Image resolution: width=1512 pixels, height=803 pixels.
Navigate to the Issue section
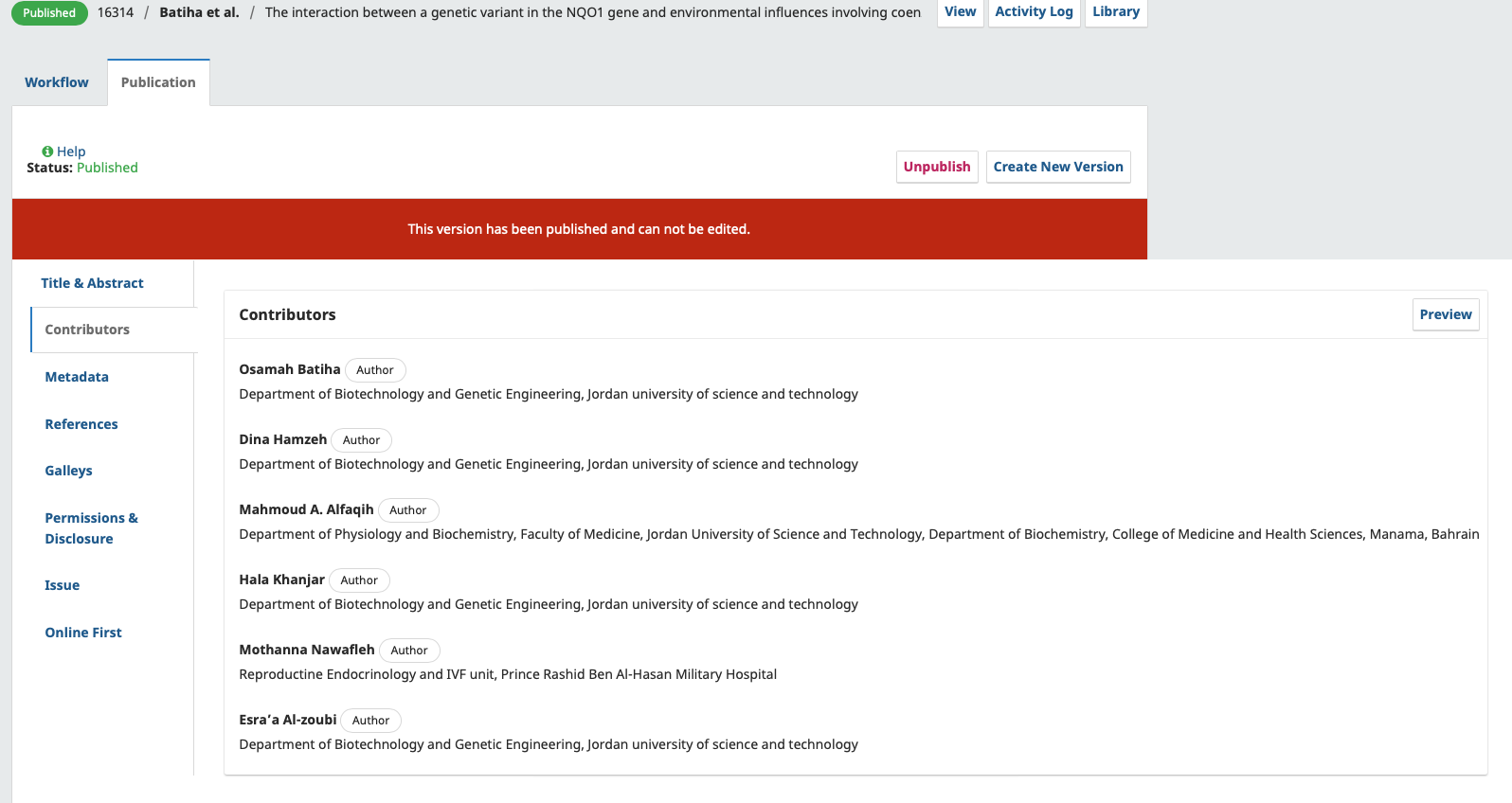click(63, 585)
